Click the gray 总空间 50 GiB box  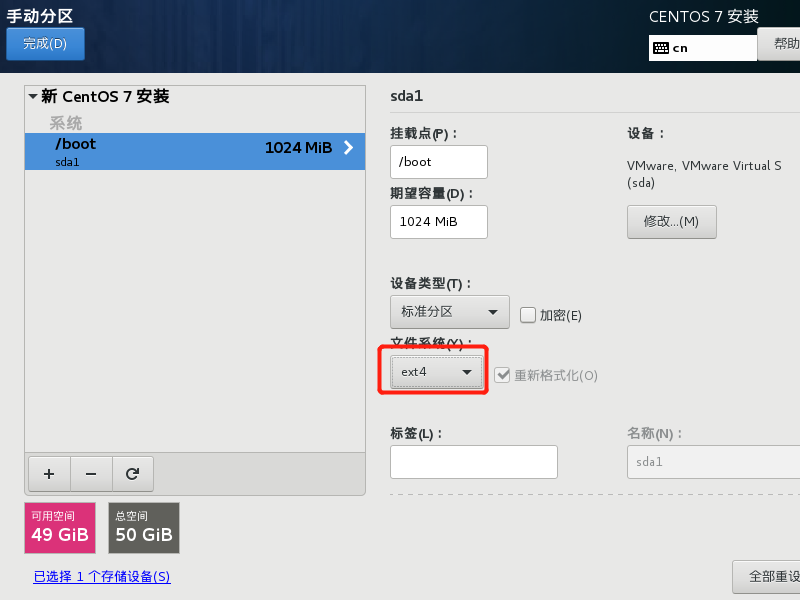coord(144,528)
